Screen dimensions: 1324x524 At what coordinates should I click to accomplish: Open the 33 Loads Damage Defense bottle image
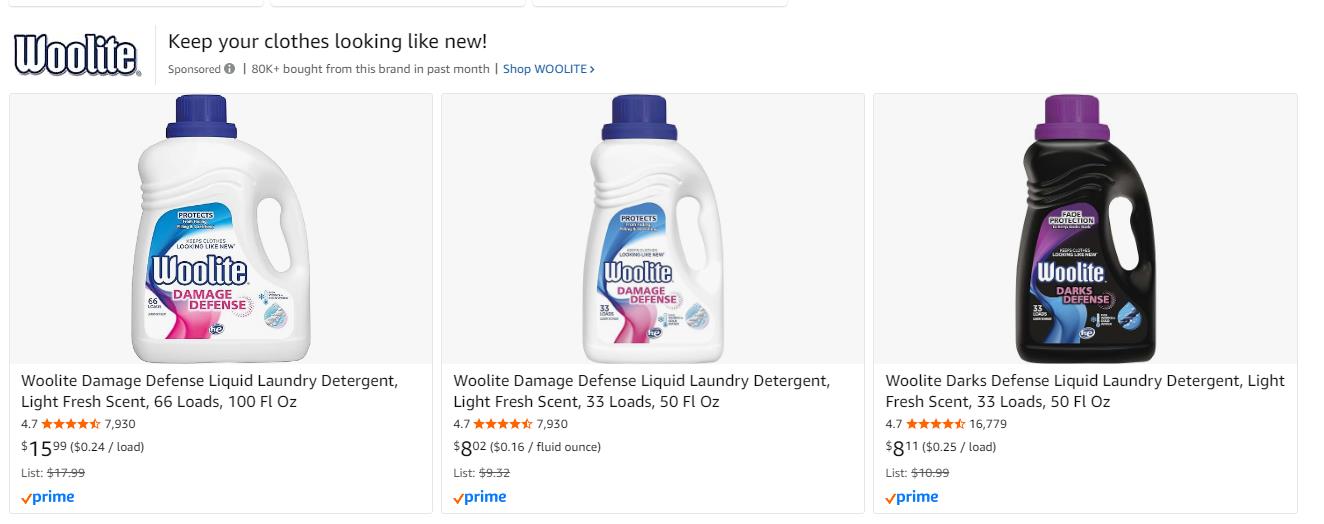pos(653,229)
